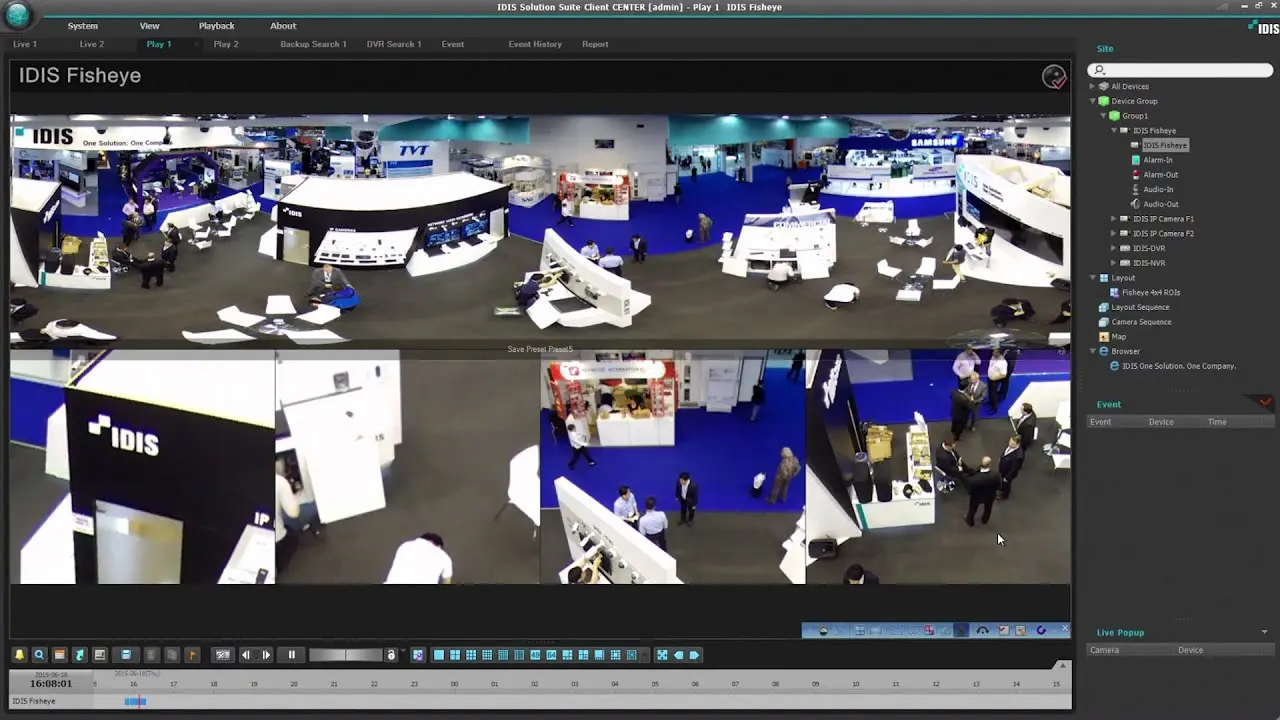This screenshot has width=1280, height=720.
Task: Expand the IDIS-NVR node
Action: [1114, 263]
